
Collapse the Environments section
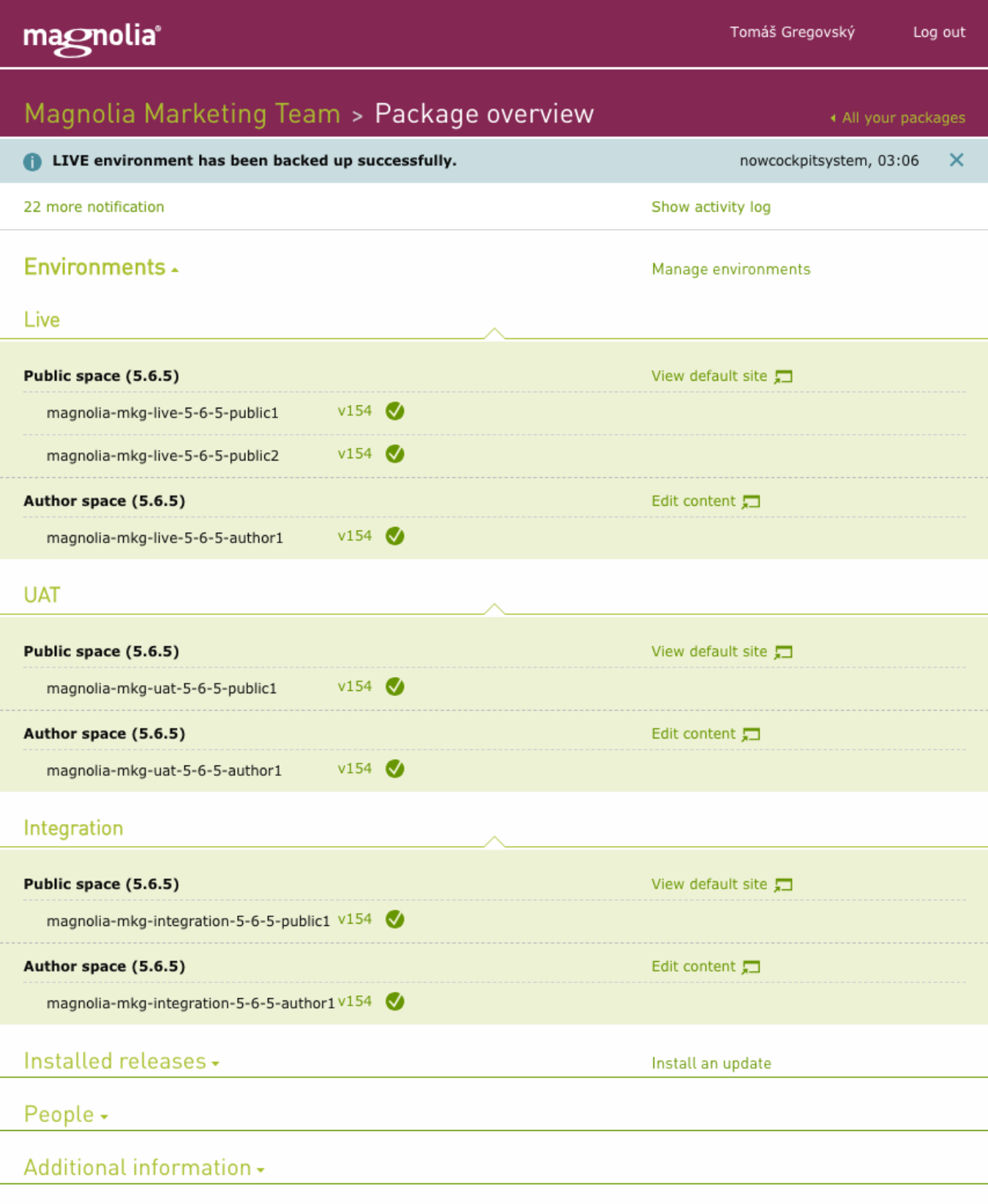tap(101, 268)
